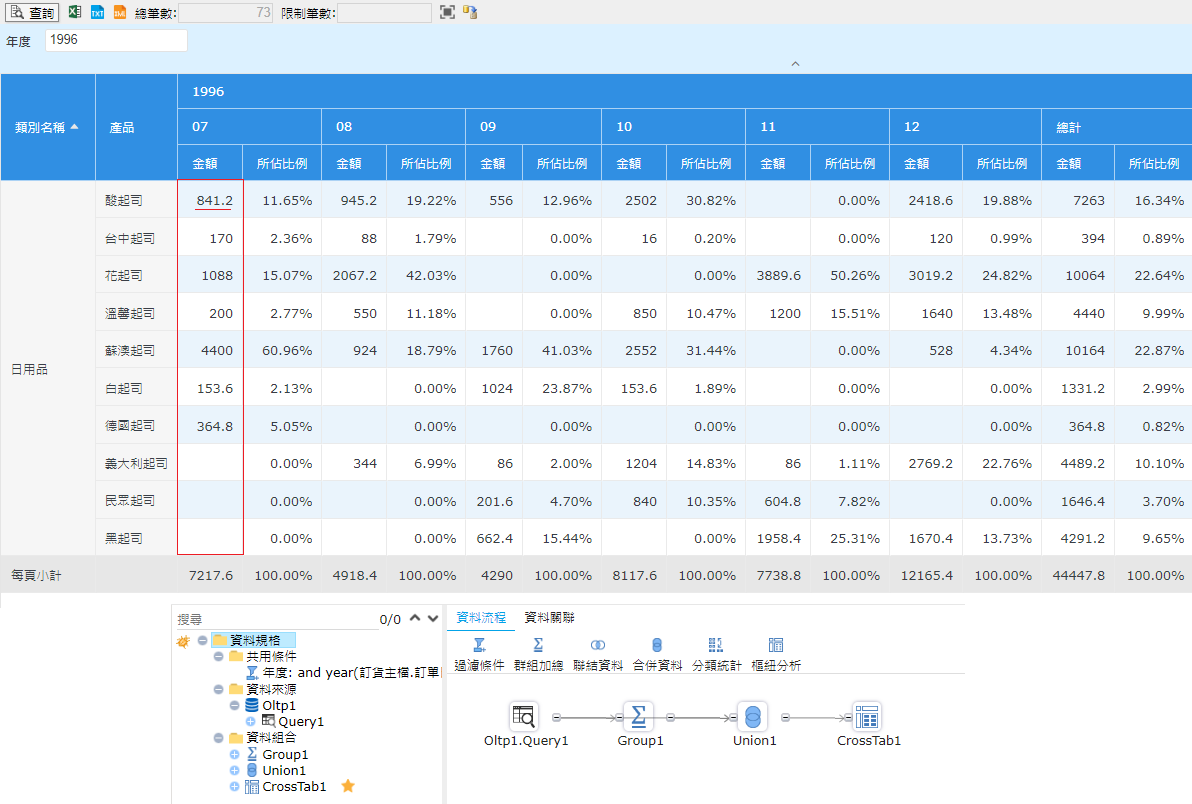1192x804 pixels.
Task: Expand the CrossTab1 tree node
Action: point(234,787)
